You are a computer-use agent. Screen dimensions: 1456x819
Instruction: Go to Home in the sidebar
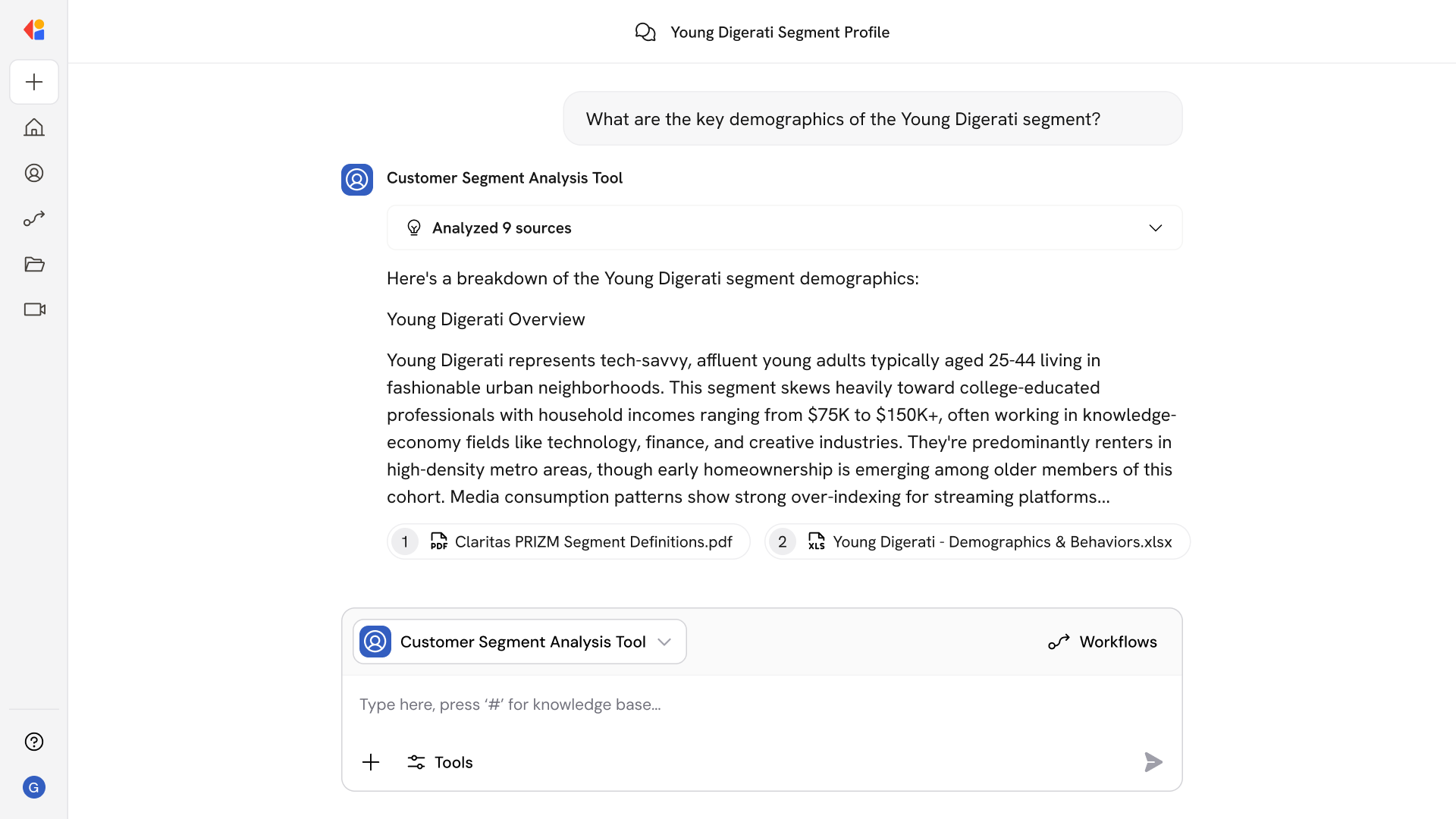point(34,127)
